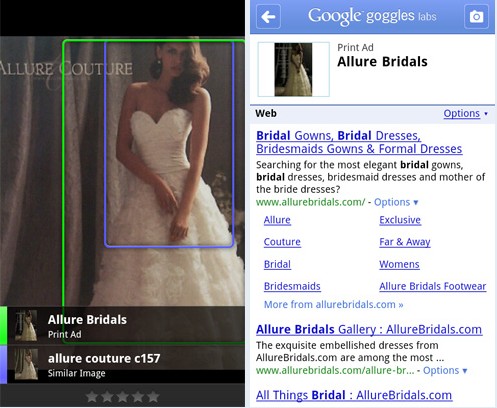497x408 pixels.
Task: Tap the blue bounding box on the dress
Action: [169, 144]
